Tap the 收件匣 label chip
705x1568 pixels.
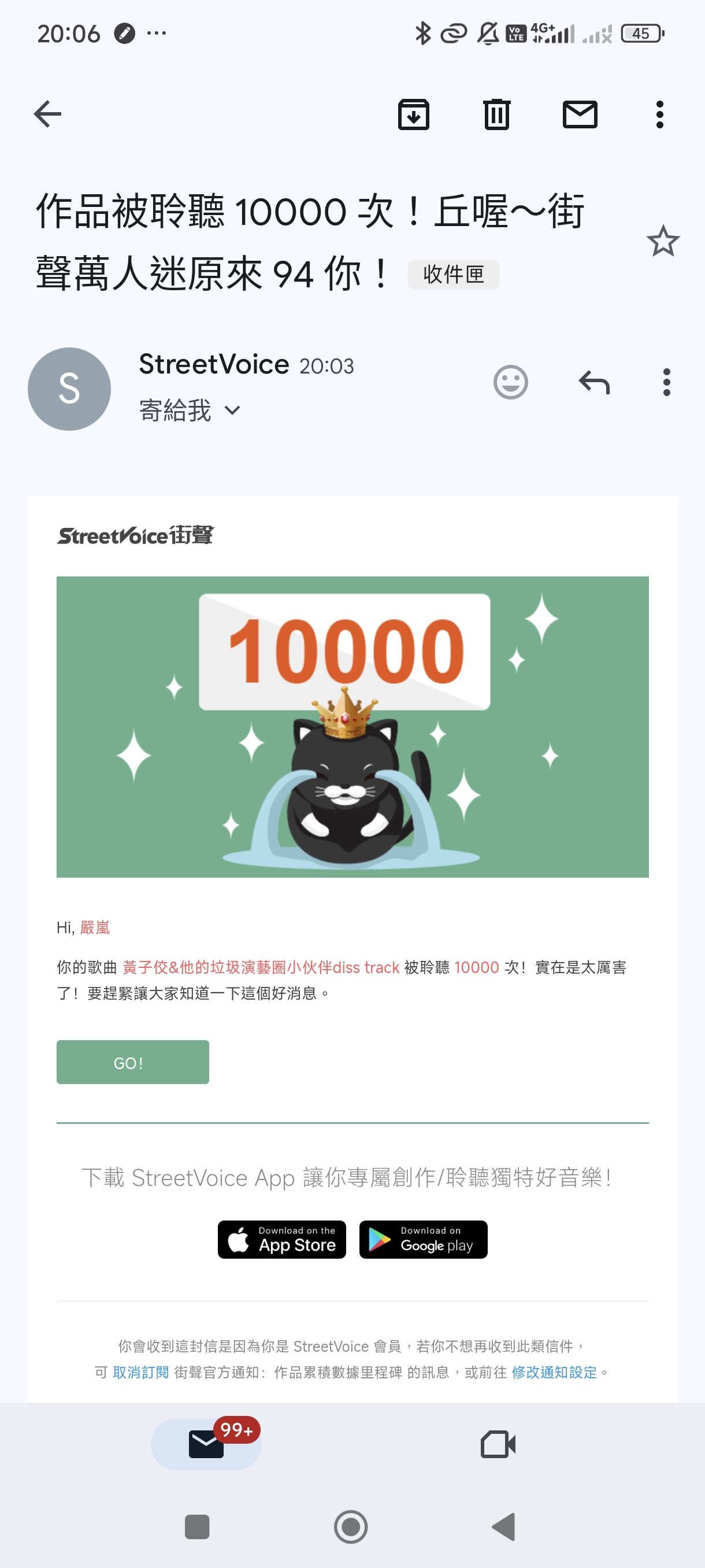453,275
